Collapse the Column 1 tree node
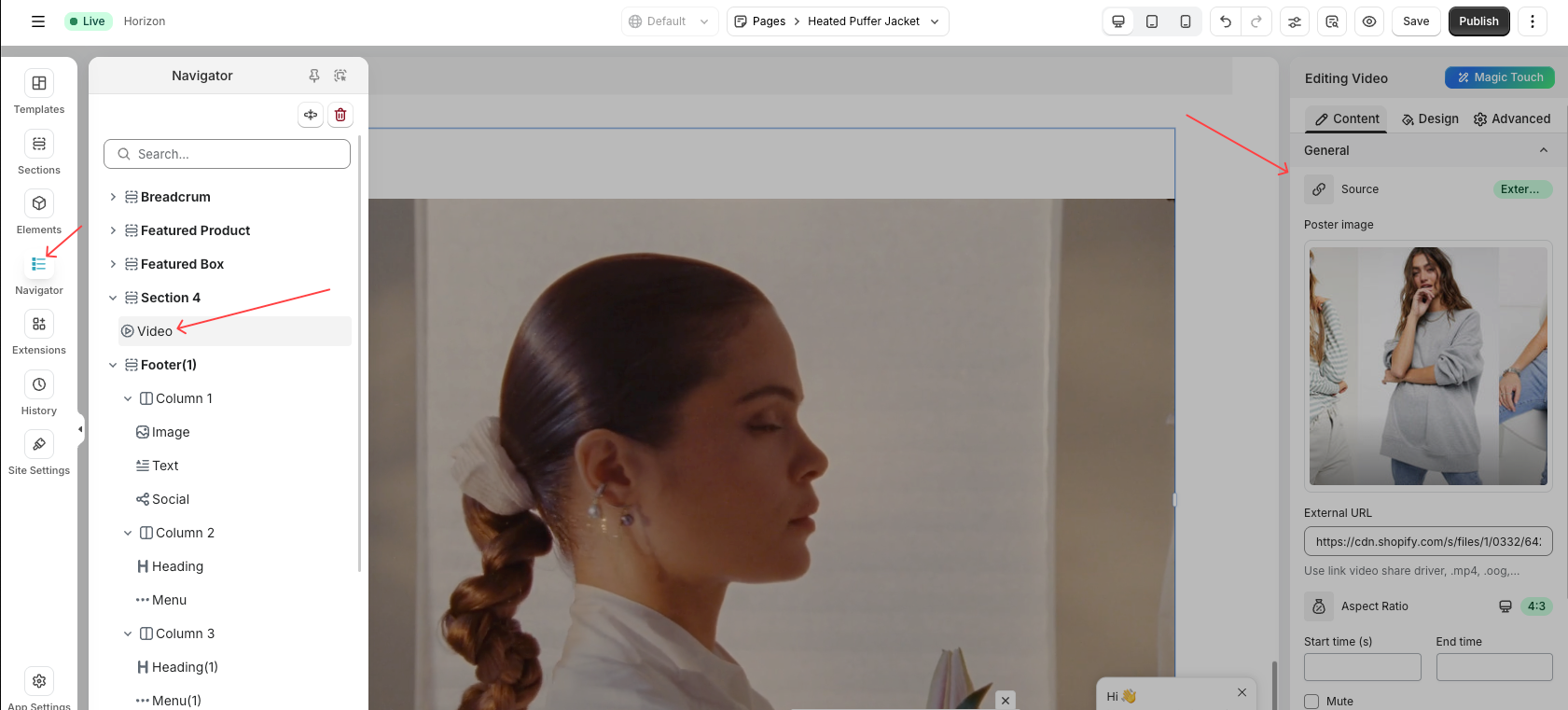The image size is (1568, 710). (x=128, y=398)
